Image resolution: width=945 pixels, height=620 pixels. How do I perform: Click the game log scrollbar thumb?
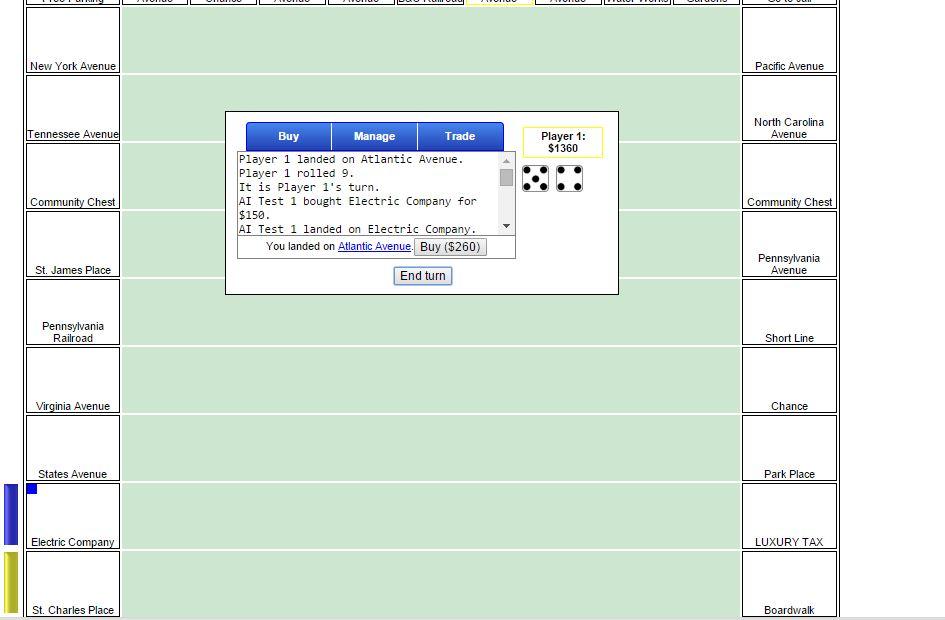506,177
